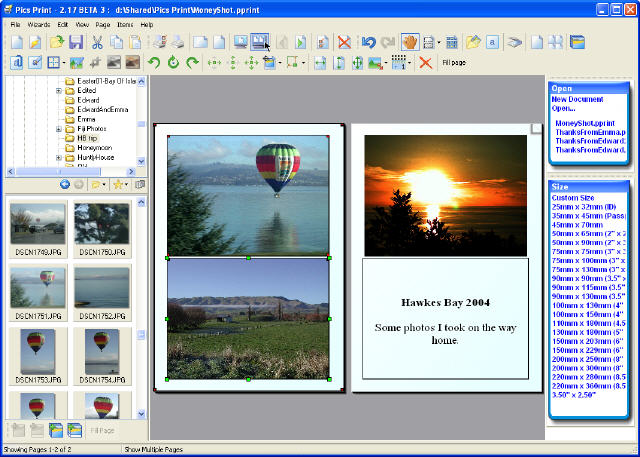640x457 pixels.
Task: Open the Wizards menu
Action: tap(38, 23)
